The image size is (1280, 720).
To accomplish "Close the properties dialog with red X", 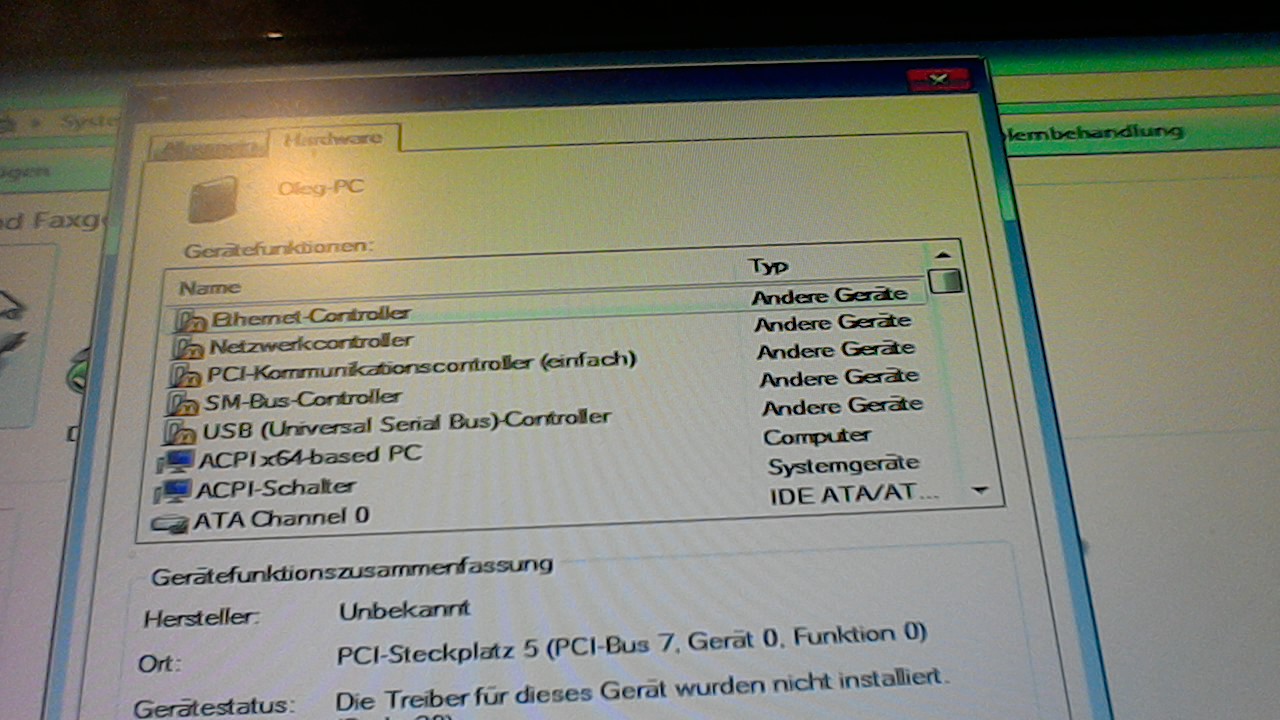I will click(938, 79).
